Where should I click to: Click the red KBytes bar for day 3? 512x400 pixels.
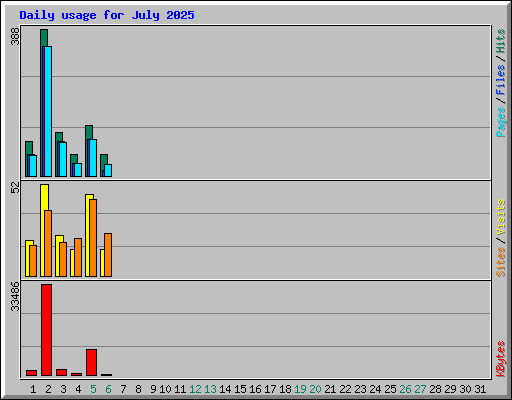pos(61,372)
